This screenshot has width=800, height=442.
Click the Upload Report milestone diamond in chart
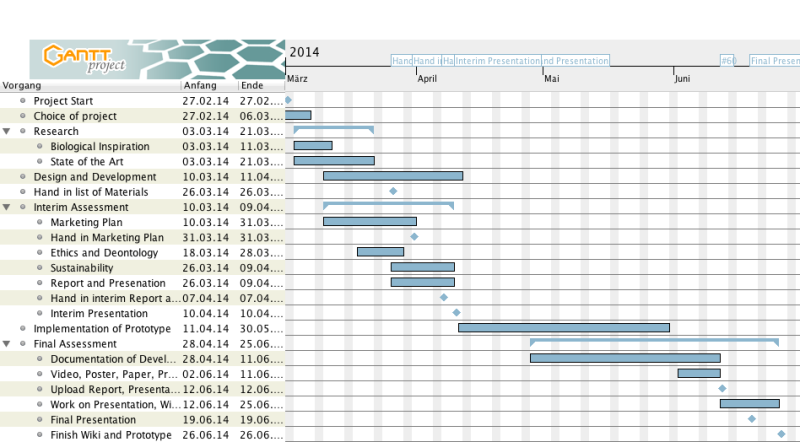click(x=722, y=388)
